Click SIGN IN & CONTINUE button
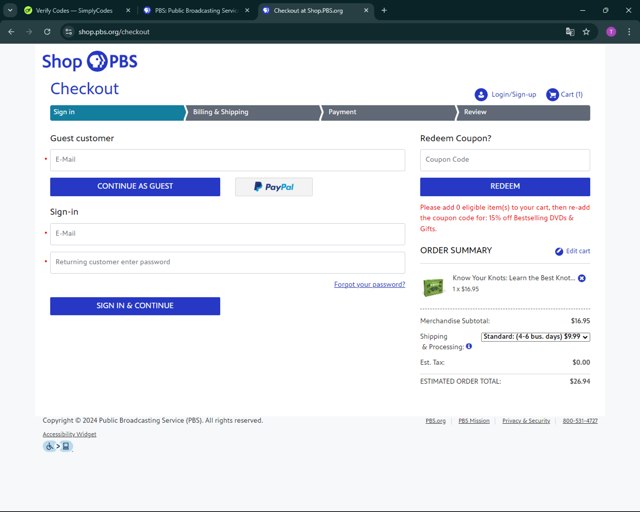Screen dimensions: 640x512 click(x=135, y=306)
